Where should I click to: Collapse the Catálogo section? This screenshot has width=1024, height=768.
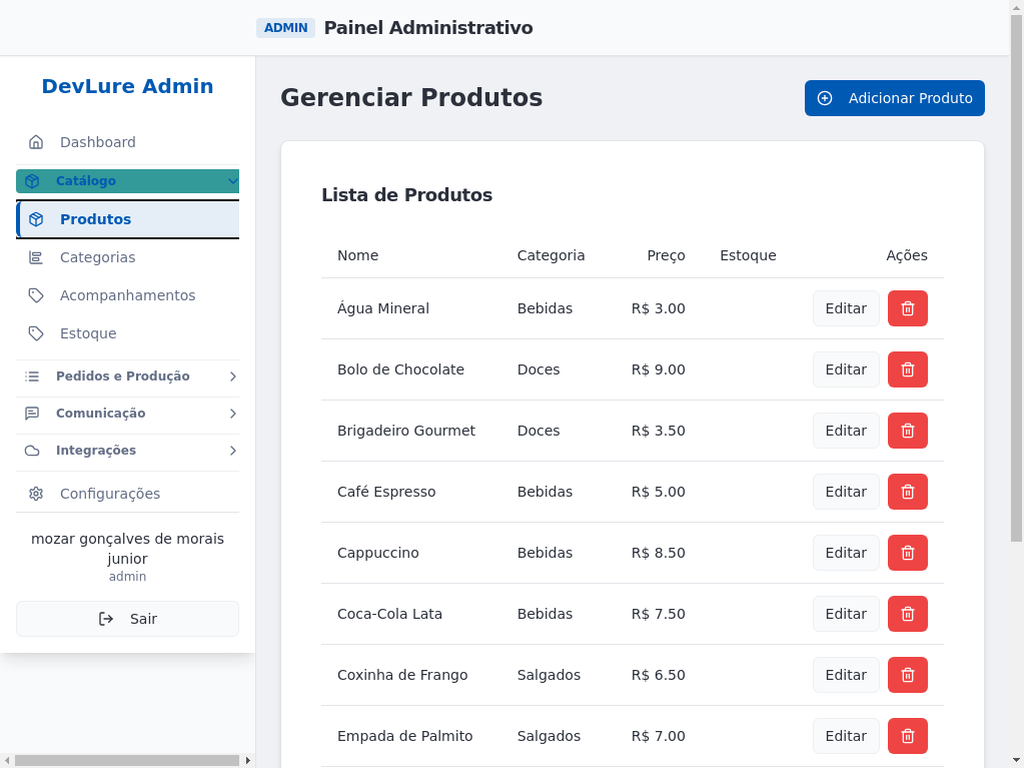[x=232, y=181]
